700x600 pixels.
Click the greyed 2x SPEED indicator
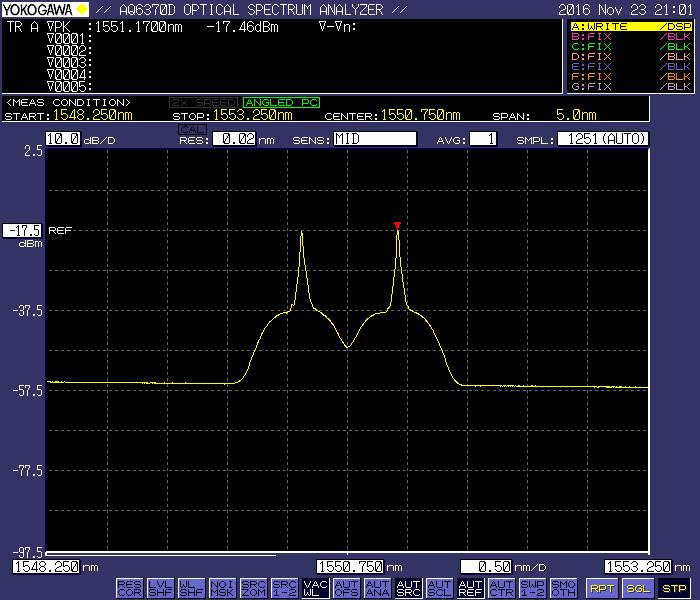coord(204,103)
